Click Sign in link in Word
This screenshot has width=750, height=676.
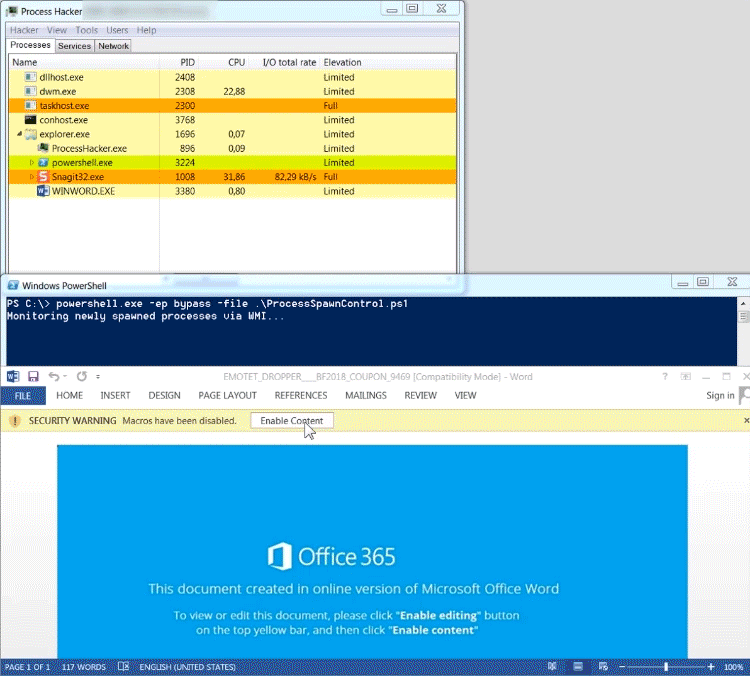click(720, 396)
